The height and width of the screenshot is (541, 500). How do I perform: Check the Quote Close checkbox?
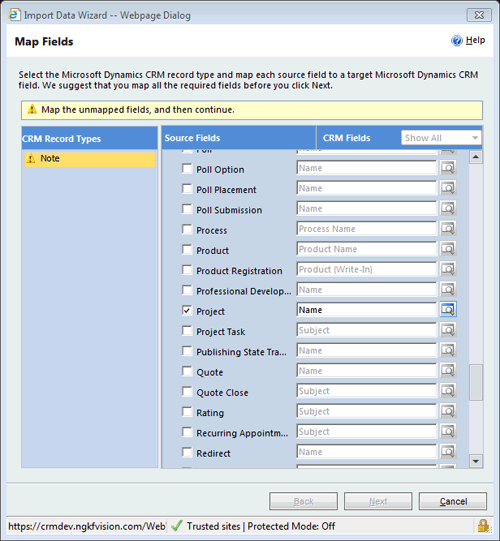click(187, 392)
